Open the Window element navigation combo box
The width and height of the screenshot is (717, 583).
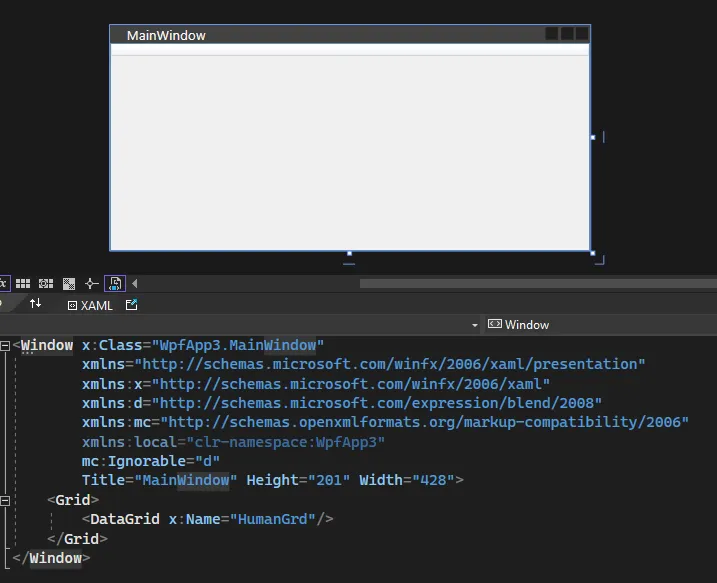599,325
